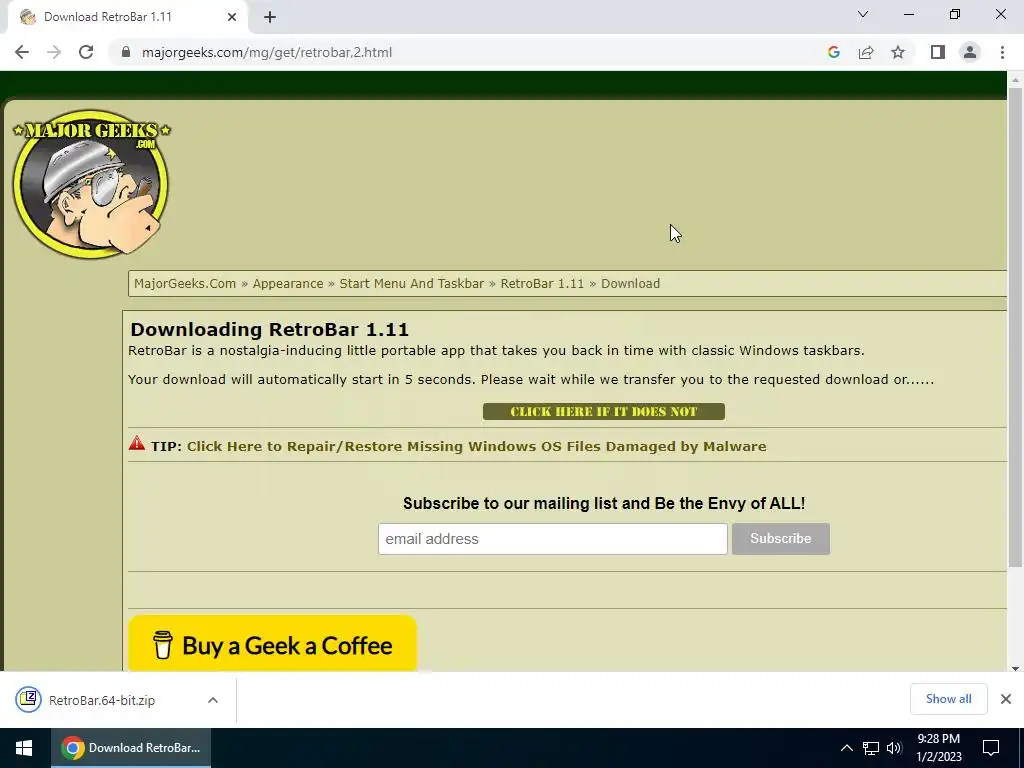Click the browser forward arrow
1024x768 pixels.
(x=54, y=52)
